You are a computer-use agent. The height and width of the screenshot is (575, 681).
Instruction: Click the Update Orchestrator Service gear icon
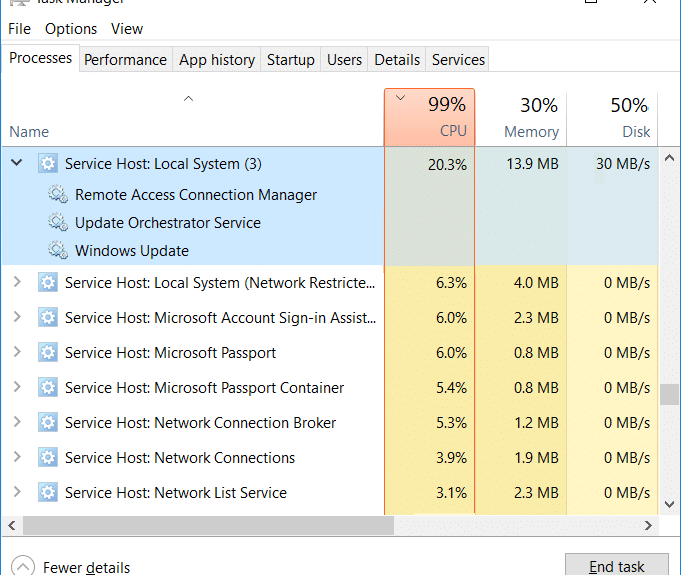[58, 223]
